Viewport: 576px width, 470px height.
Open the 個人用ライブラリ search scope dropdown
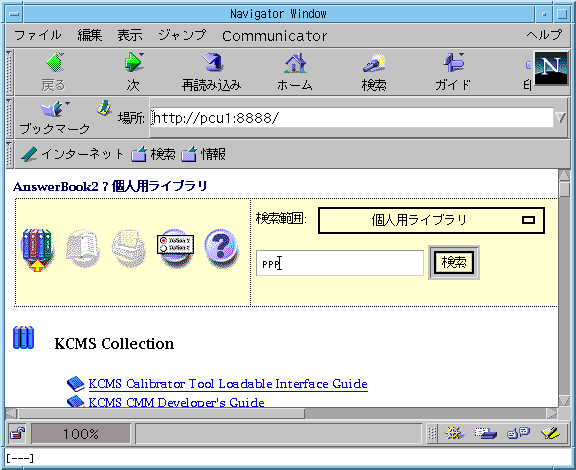click(431, 220)
